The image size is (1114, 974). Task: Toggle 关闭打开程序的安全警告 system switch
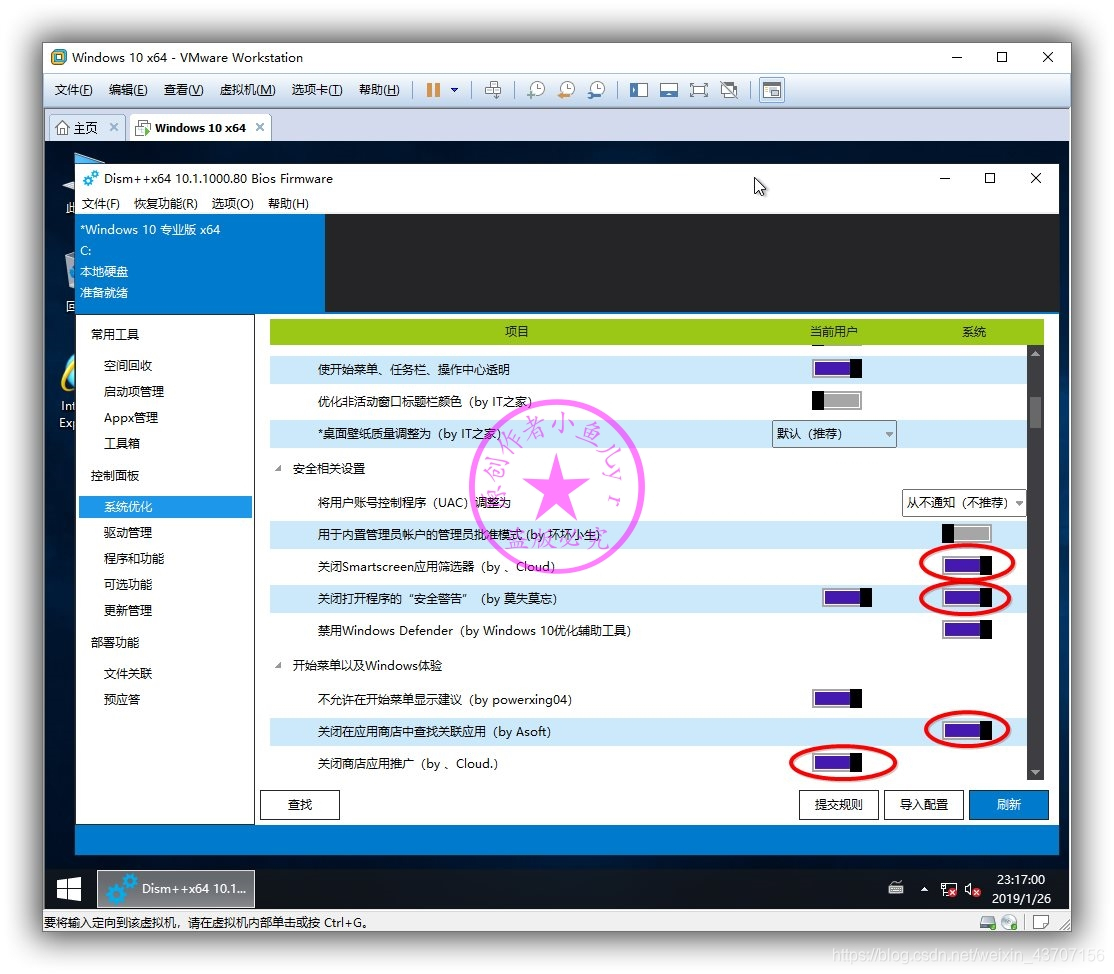[967, 597]
